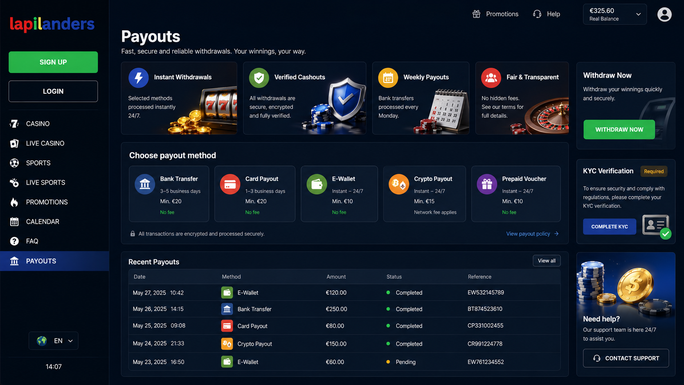This screenshot has width=684, height=385.
Task: Select the Prepaid Voucher gift icon
Action: (x=487, y=184)
